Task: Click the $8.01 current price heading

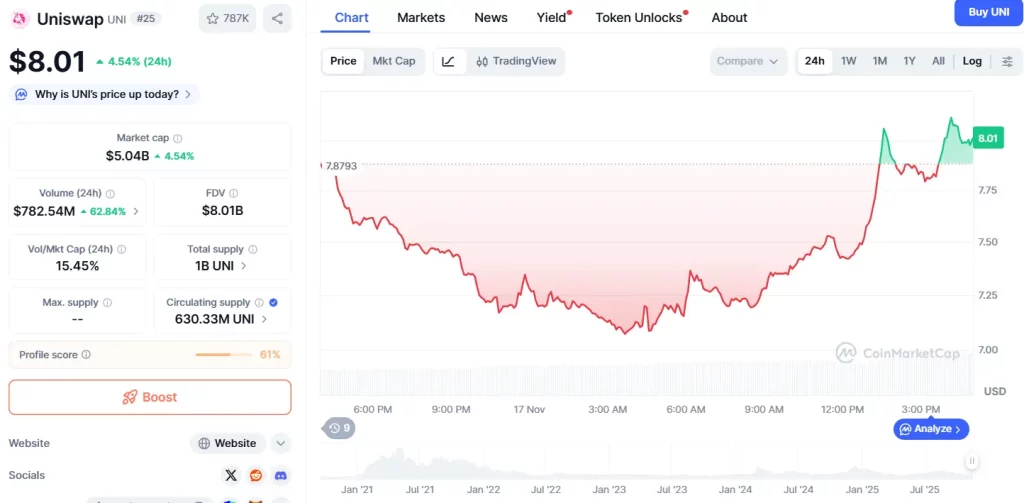Action: point(47,61)
